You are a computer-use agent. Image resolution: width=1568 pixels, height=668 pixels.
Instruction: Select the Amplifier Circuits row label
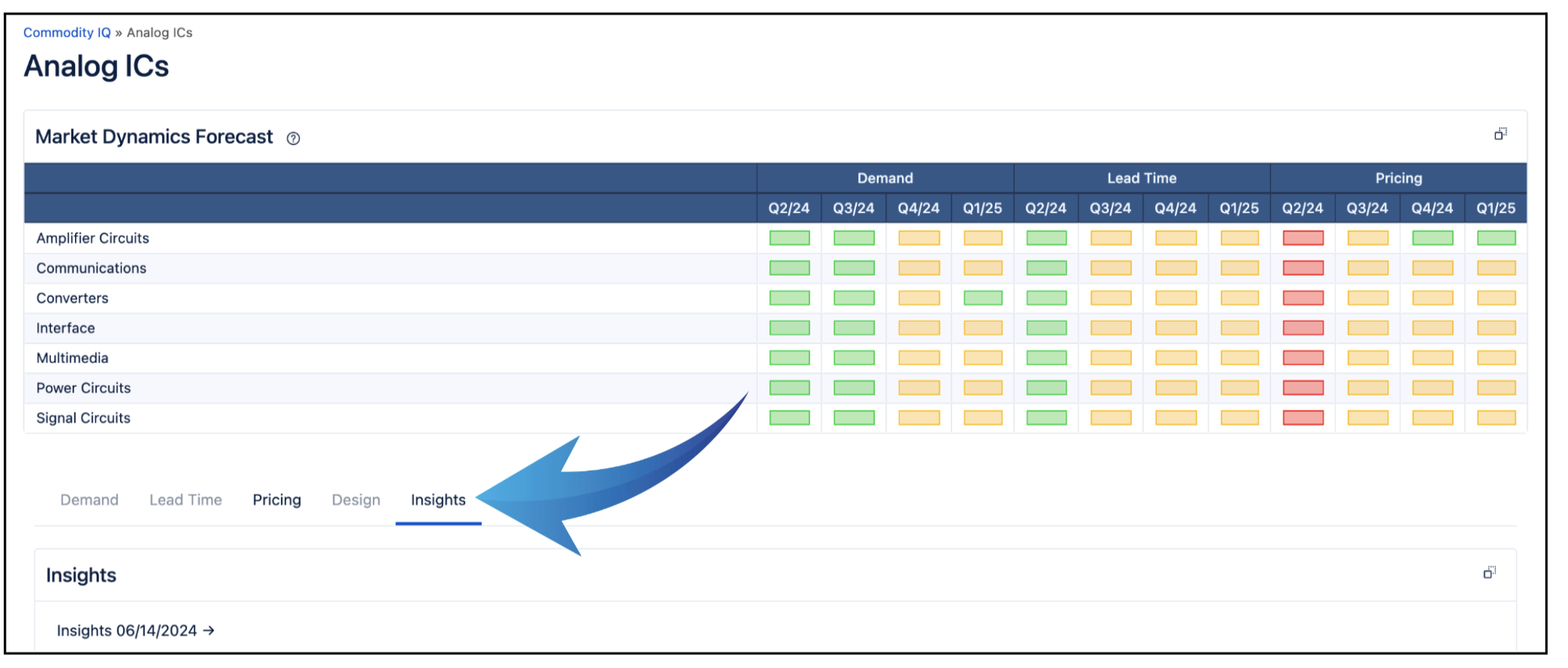[x=92, y=238]
